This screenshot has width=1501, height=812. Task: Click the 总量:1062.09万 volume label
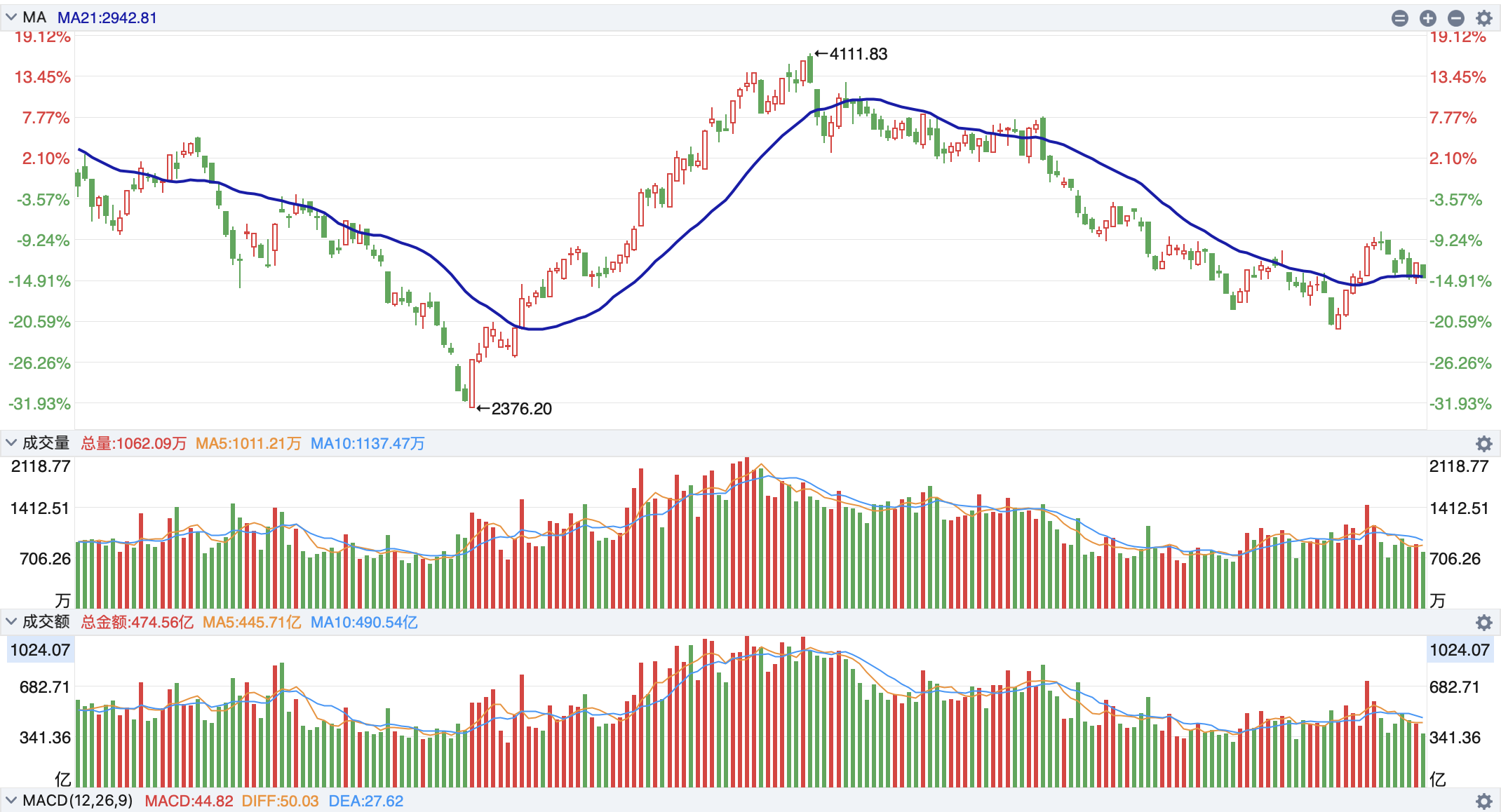coord(133,443)
